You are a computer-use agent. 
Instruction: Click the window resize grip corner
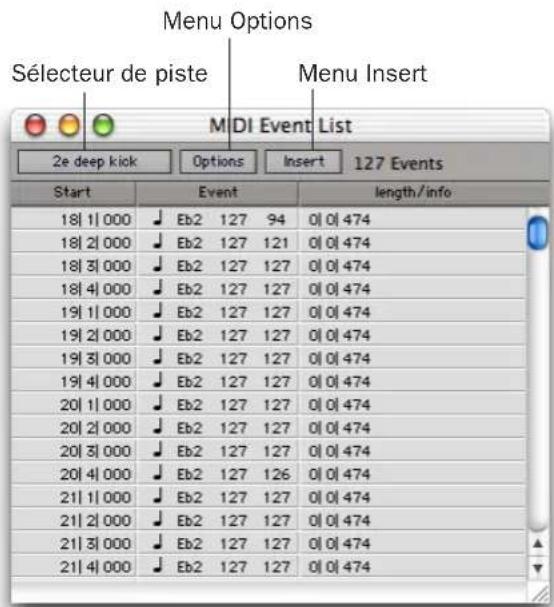(540, 594)
